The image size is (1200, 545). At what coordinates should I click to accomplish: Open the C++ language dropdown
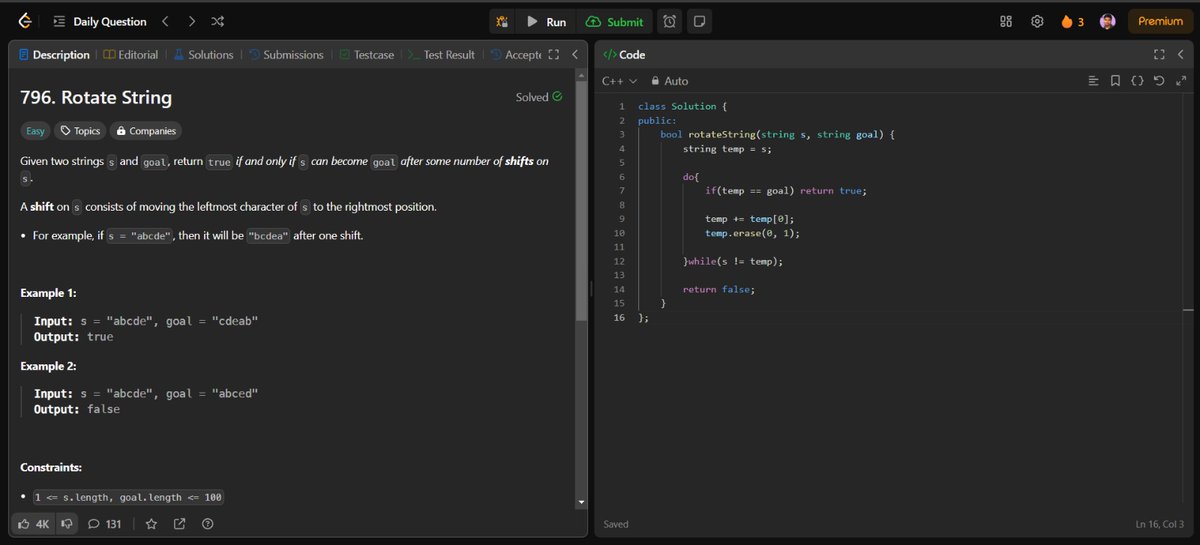(x=619, y=81)
